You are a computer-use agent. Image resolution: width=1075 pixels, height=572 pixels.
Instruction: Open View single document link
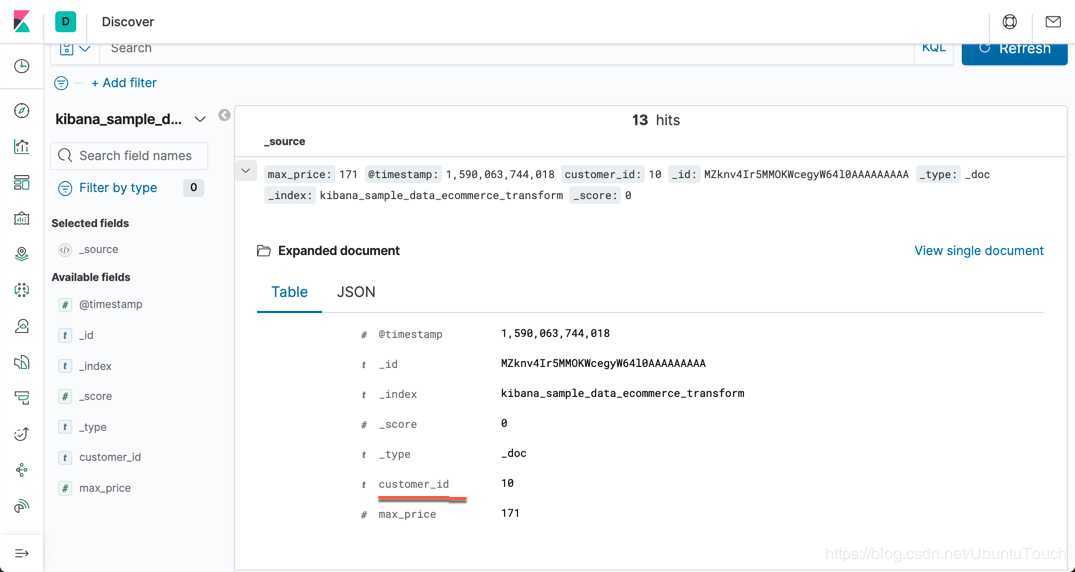pos(978,251)
